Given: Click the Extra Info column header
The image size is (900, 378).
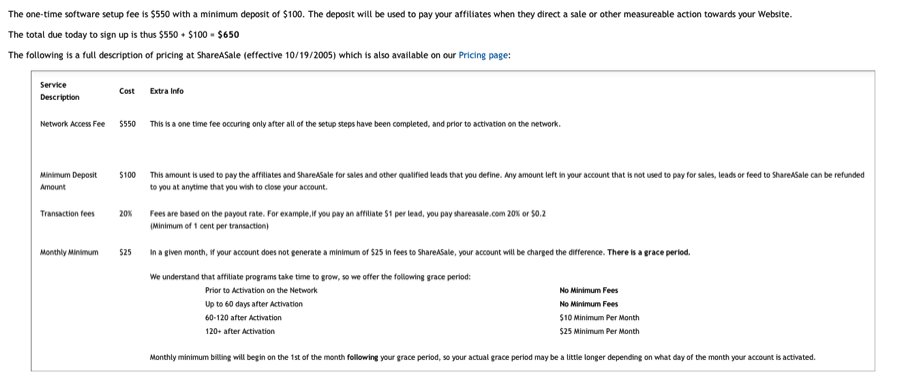Looking at the screenshot, I should pyautogui.click(x=166, y=91).
